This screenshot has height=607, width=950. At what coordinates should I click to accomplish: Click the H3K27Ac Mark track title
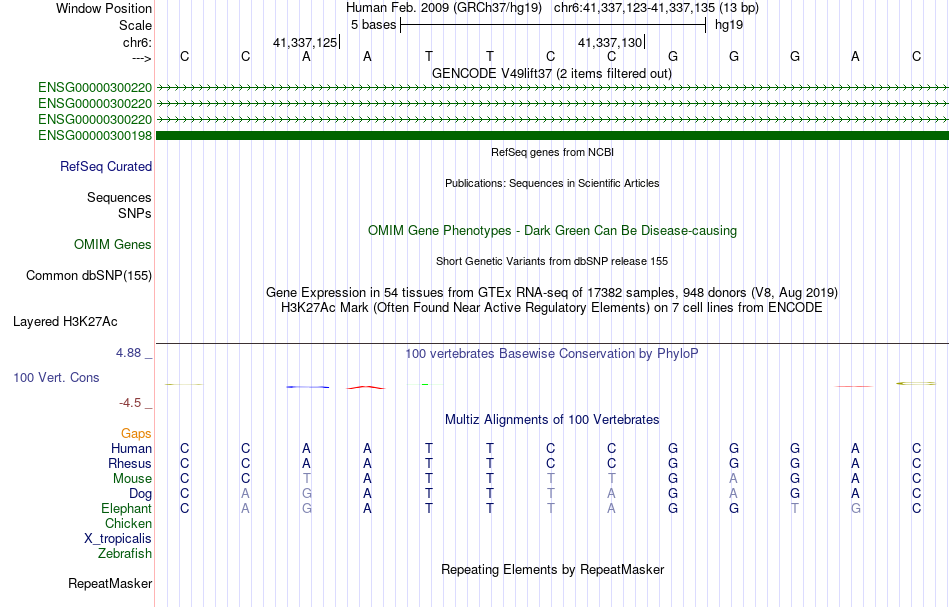click(x=552, y=308)
